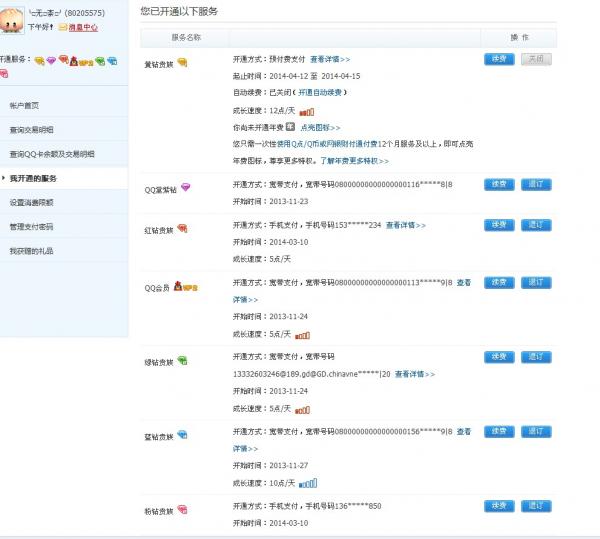
Task: Click 续费 button for 黄钻贵族
Action: click(499, 59)
